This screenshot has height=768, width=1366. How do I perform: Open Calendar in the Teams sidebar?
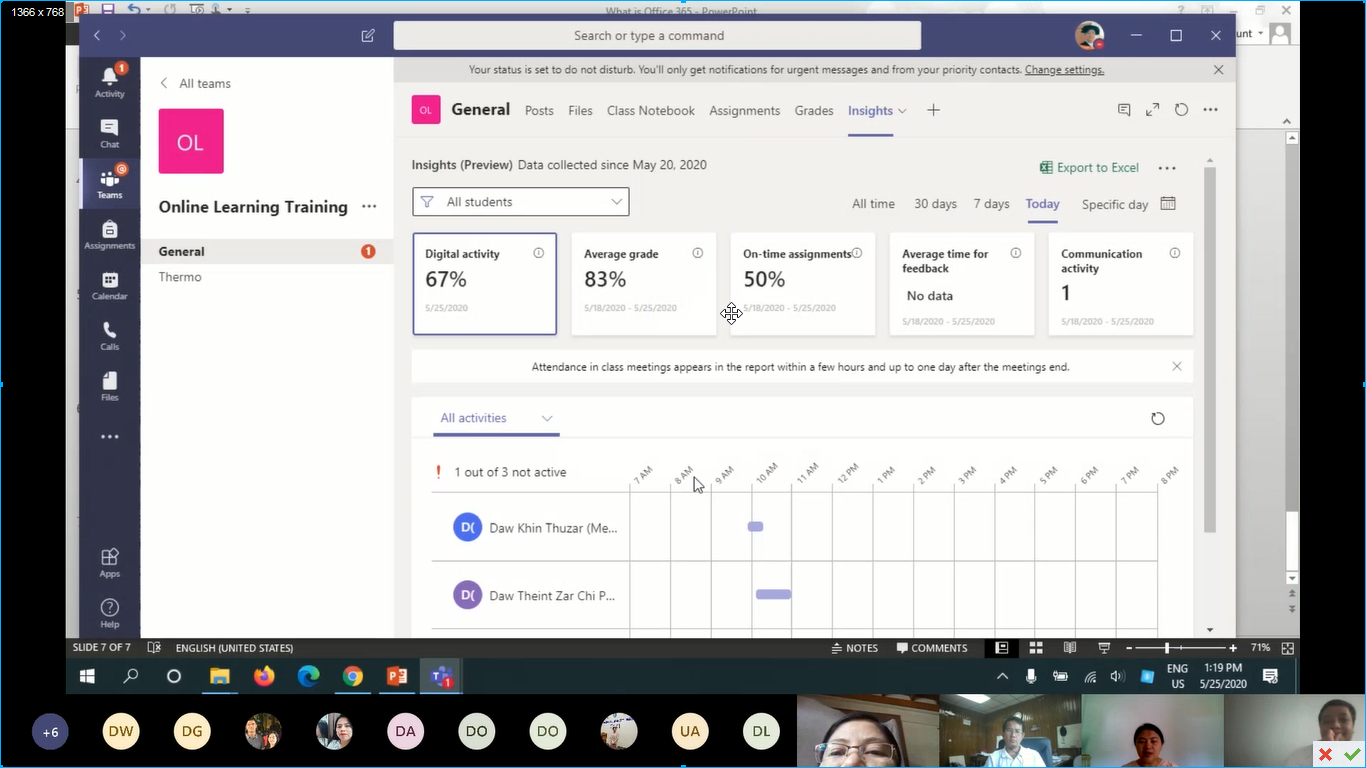[x=110, y=286]
